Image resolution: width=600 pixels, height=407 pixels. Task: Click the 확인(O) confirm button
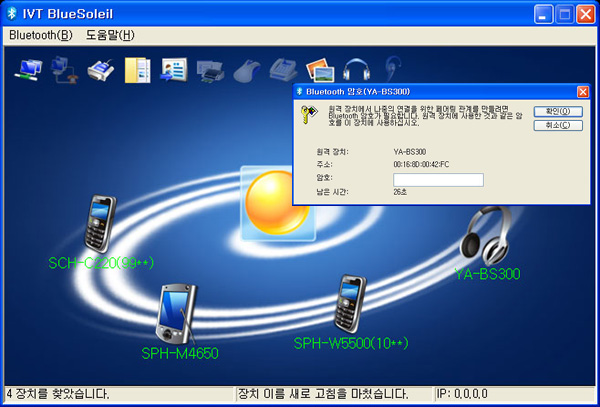pos(558,111)
